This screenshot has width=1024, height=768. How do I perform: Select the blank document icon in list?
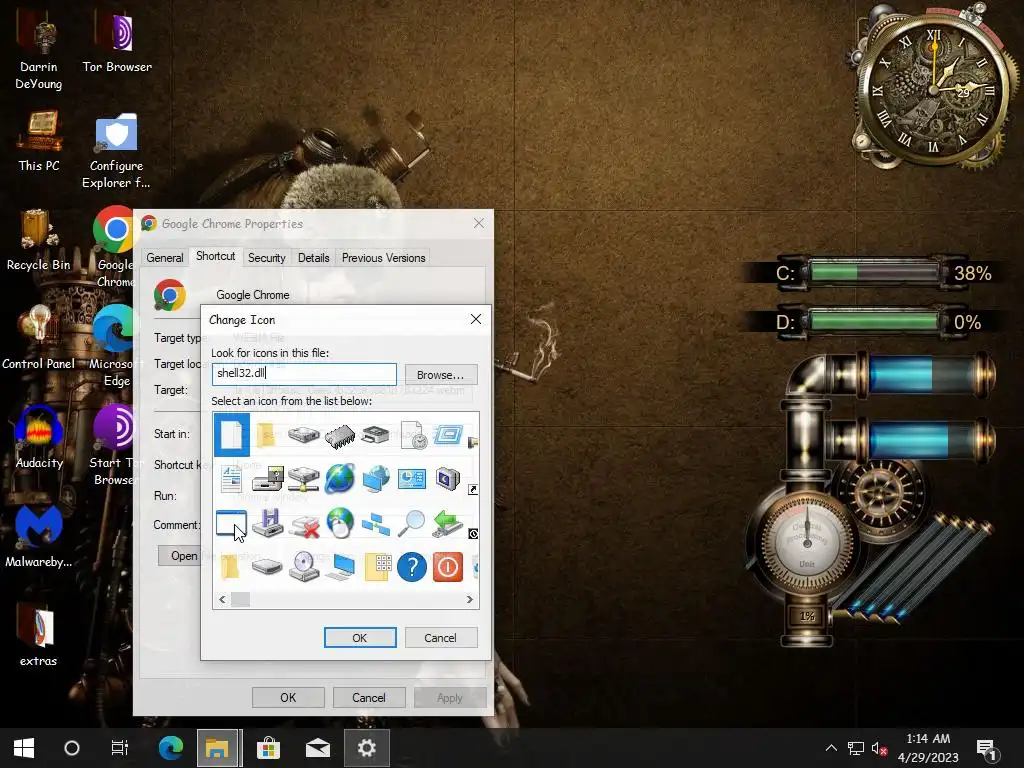[x=231, y=435]
